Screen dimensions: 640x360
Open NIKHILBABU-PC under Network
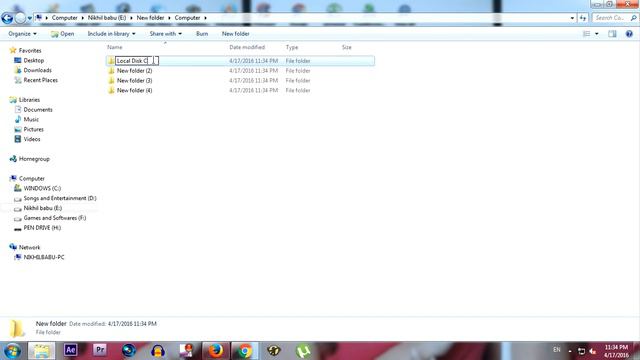44,257
